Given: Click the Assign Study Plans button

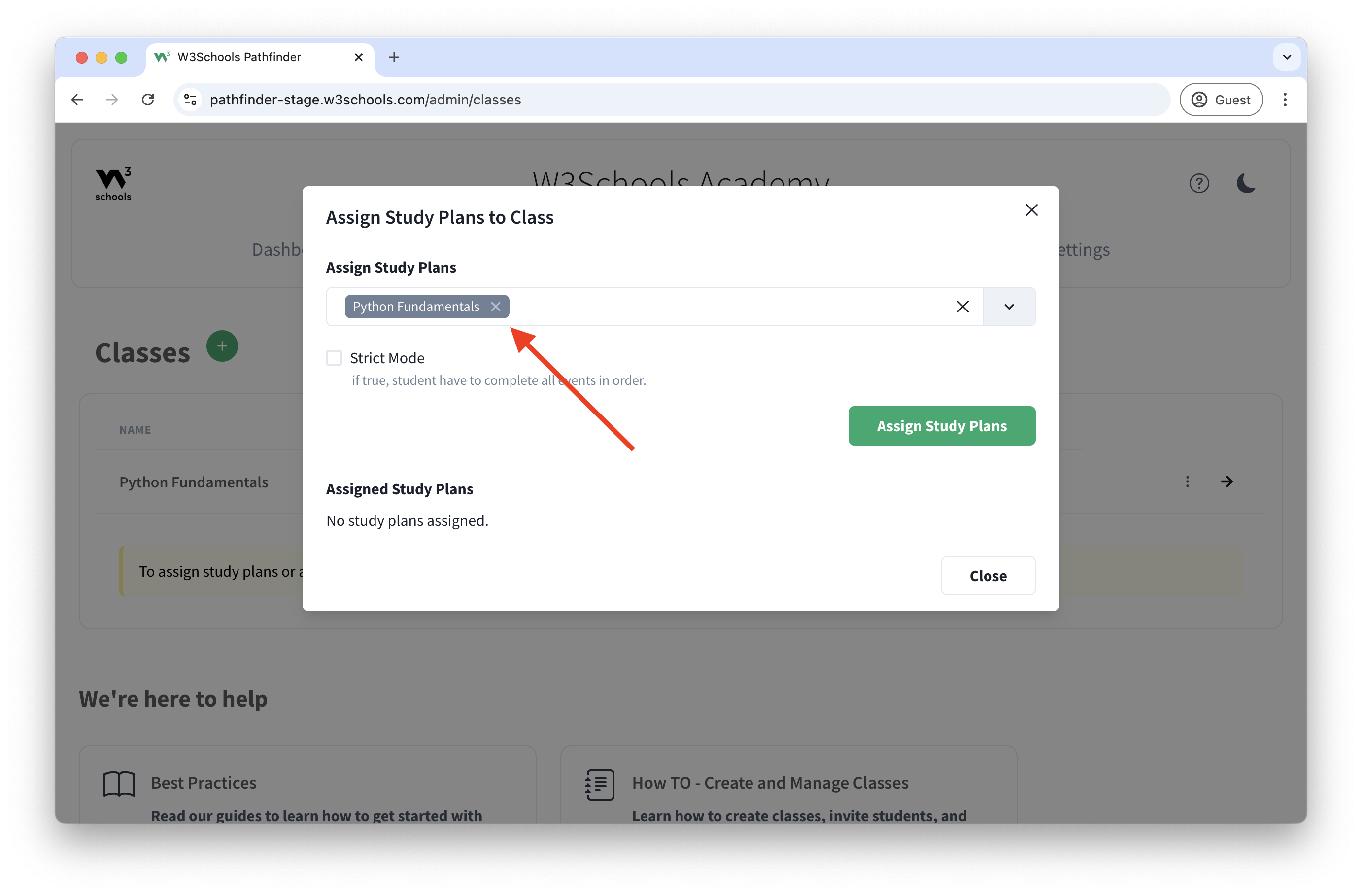Looking at the screenshot, I should (x=941, y=426).
